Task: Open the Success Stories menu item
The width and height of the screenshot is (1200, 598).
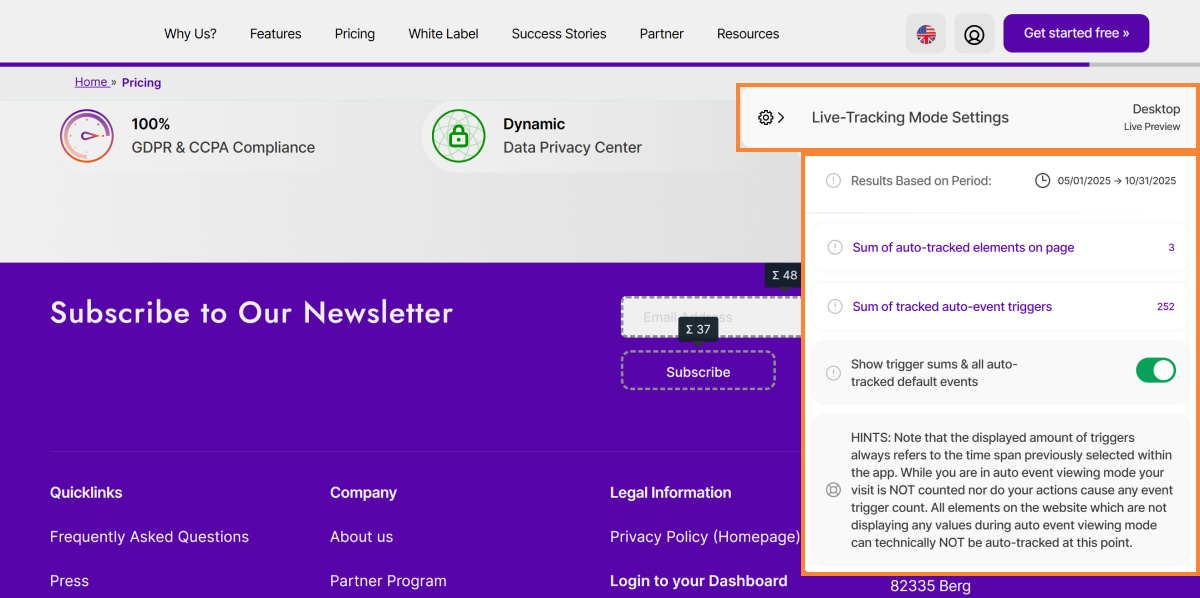Action: [558, 34]
